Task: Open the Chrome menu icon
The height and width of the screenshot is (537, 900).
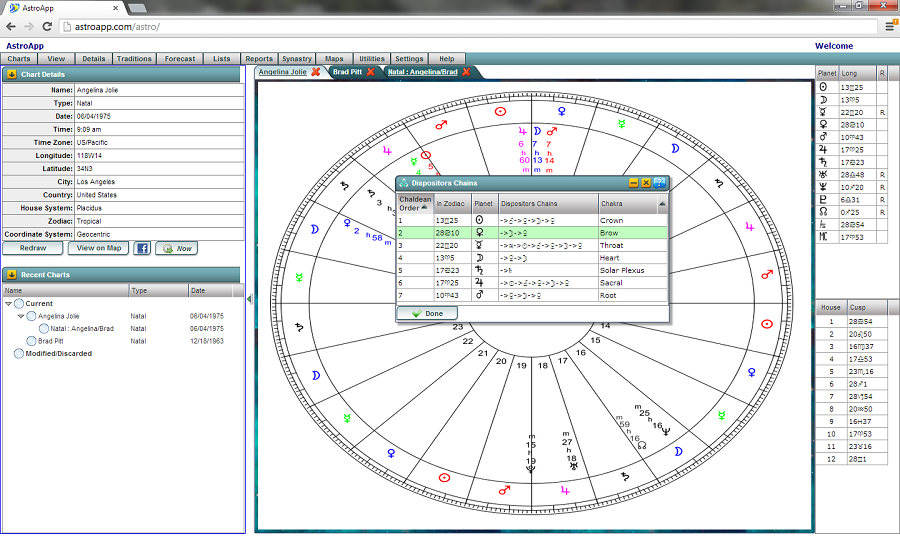Action: click(x=889, y=27)
